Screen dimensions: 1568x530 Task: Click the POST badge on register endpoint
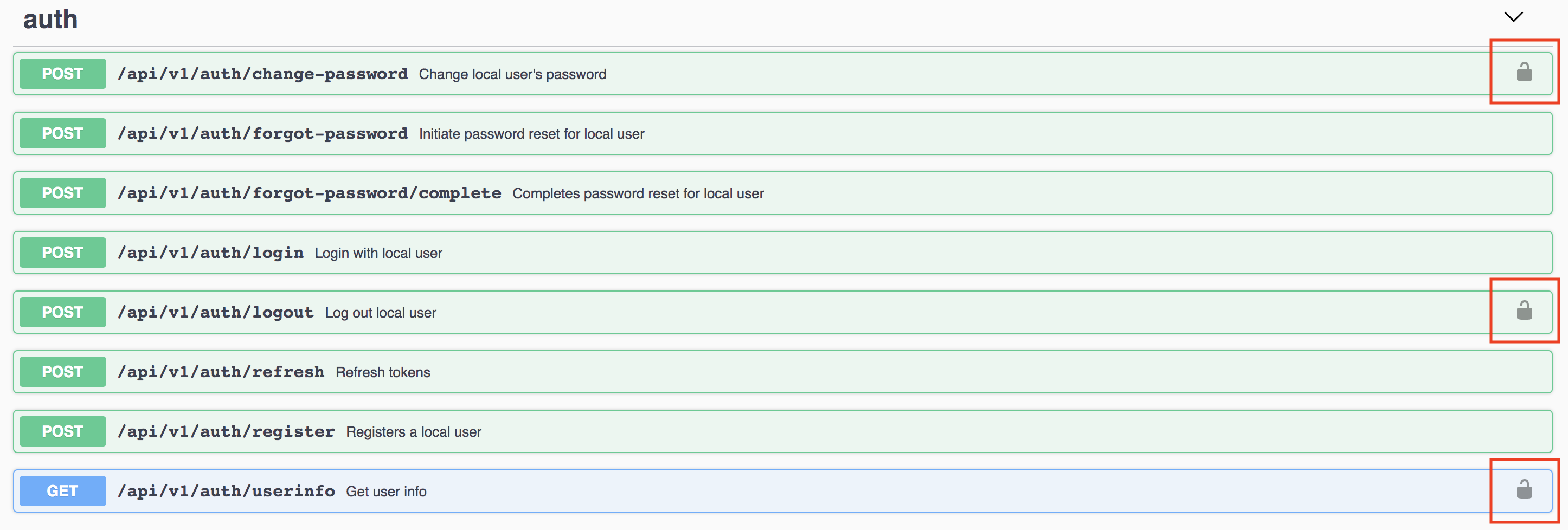(62, 431)
